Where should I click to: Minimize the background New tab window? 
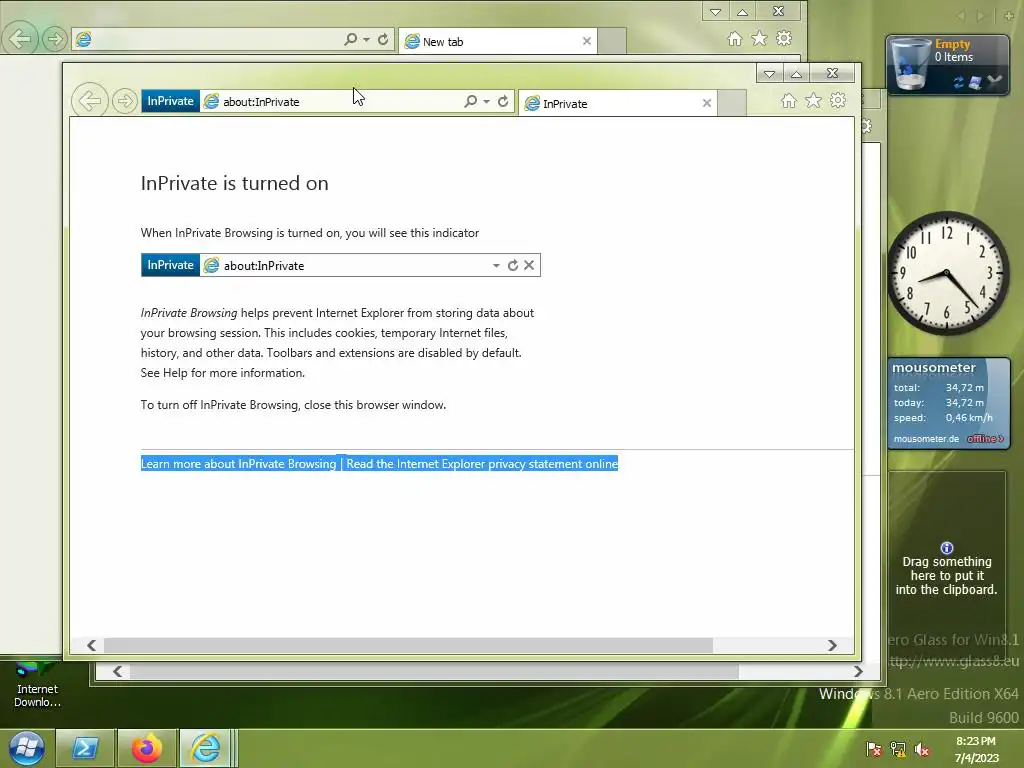tap(715, 11)
